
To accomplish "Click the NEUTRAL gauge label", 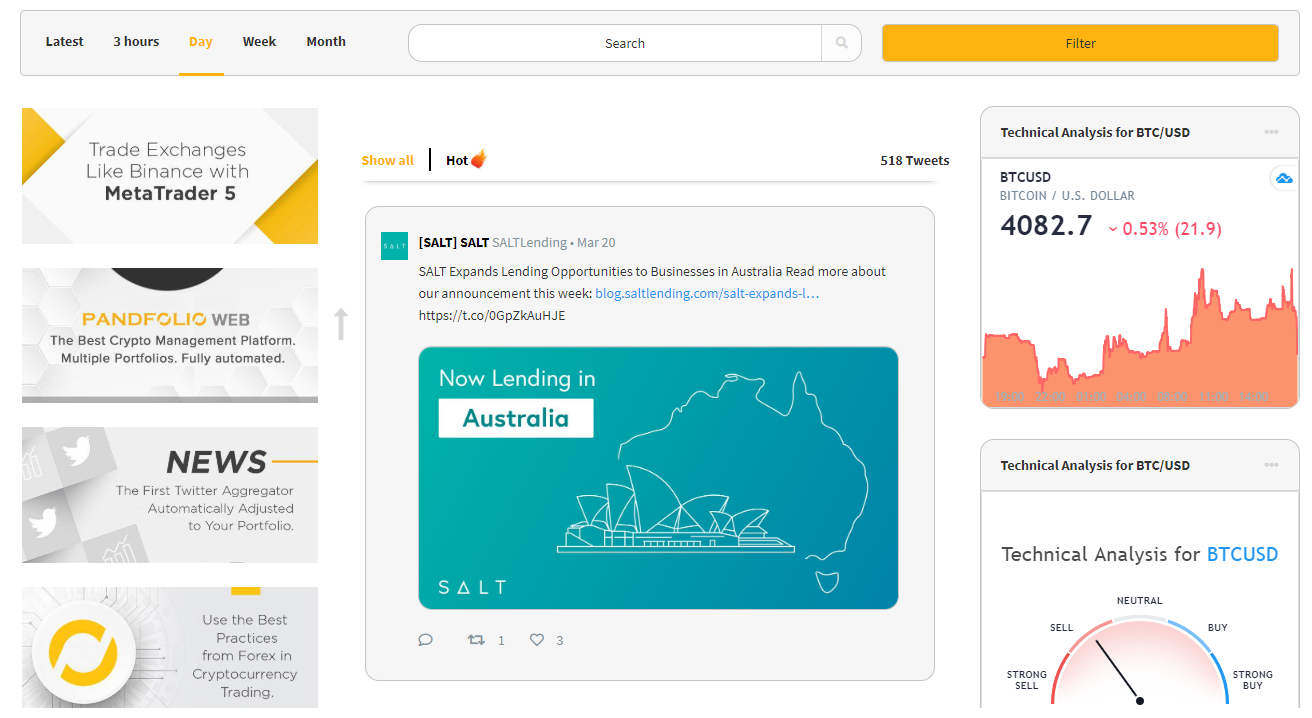I will click(1140, 601).
